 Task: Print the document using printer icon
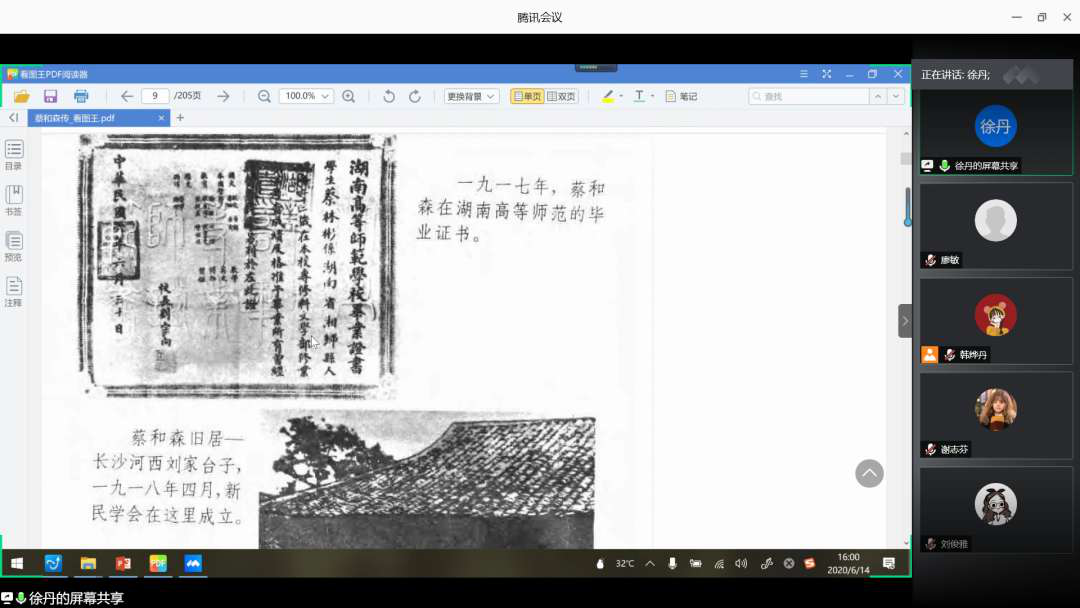click(81, 96)
